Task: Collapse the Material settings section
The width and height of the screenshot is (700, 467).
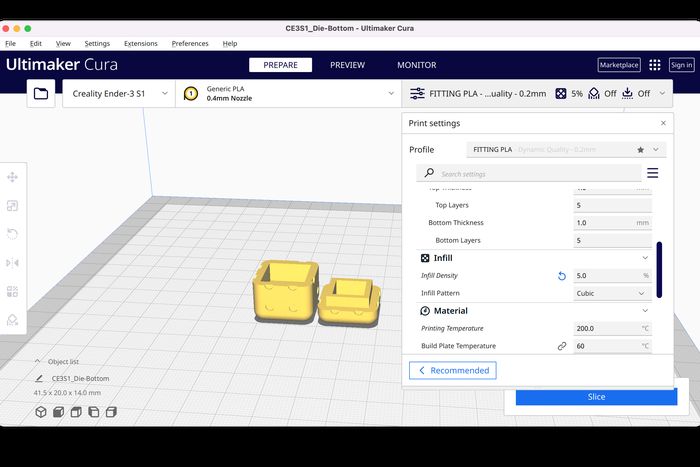Action: (645, 311)
